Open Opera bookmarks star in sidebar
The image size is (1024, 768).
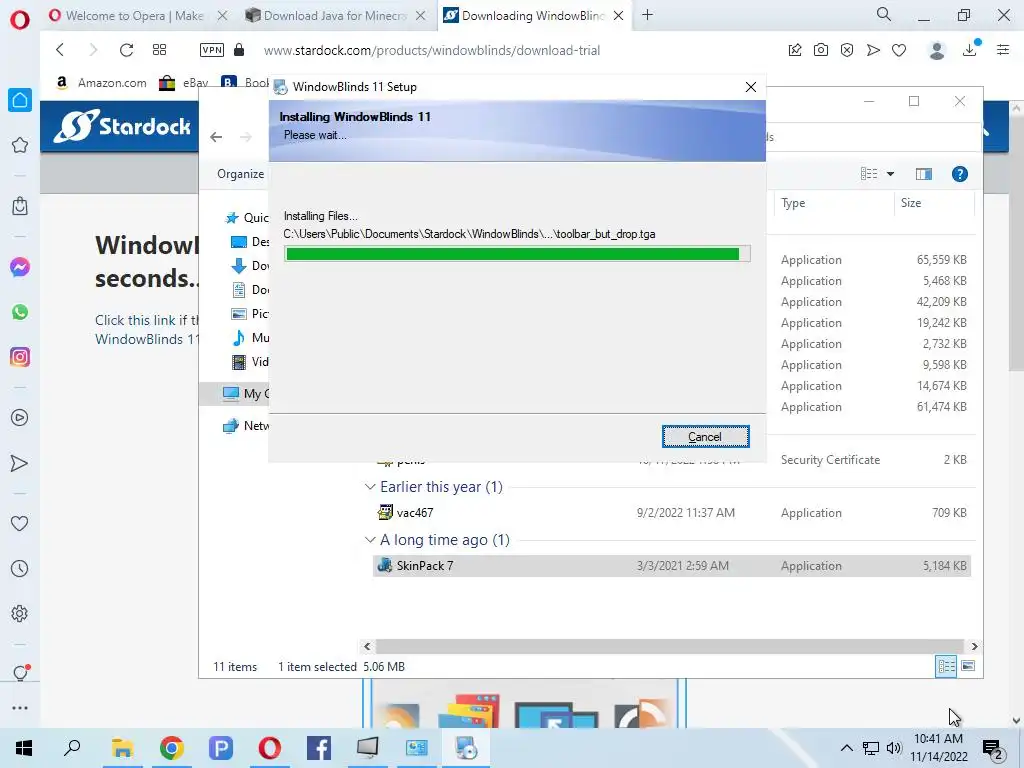(x=20, y=145)
